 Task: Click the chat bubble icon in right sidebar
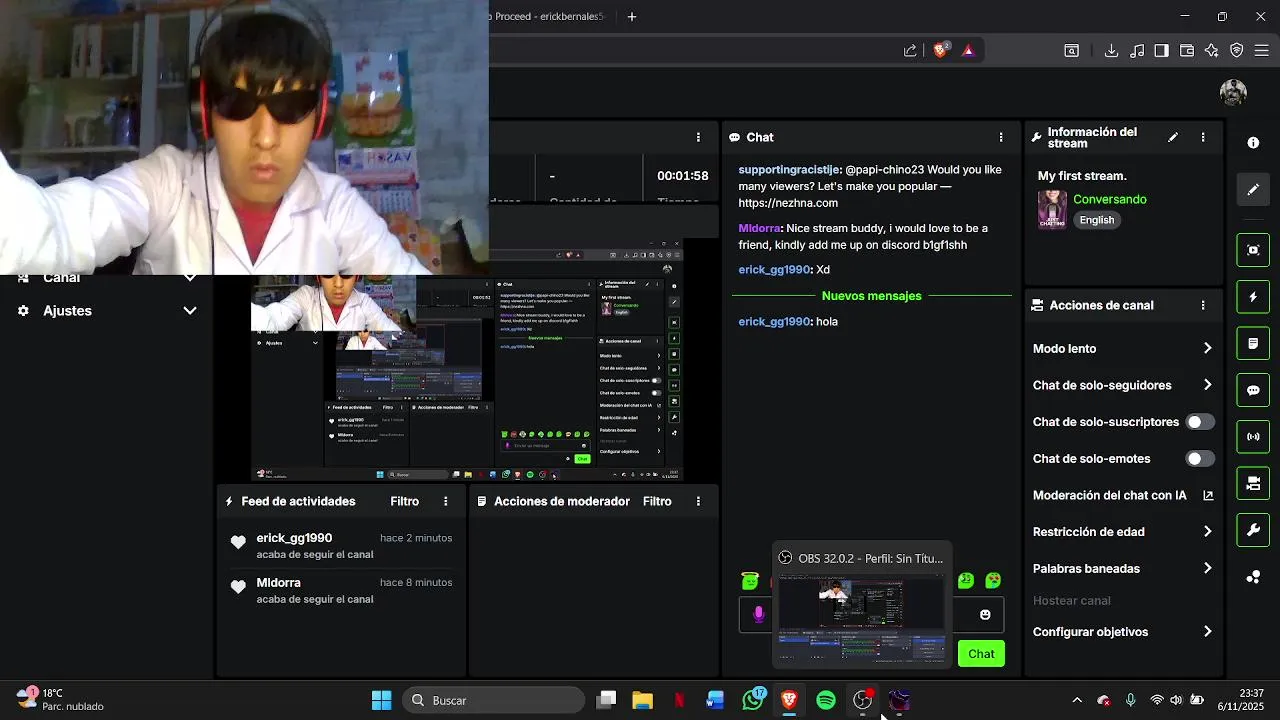[x=1253, y=390]
